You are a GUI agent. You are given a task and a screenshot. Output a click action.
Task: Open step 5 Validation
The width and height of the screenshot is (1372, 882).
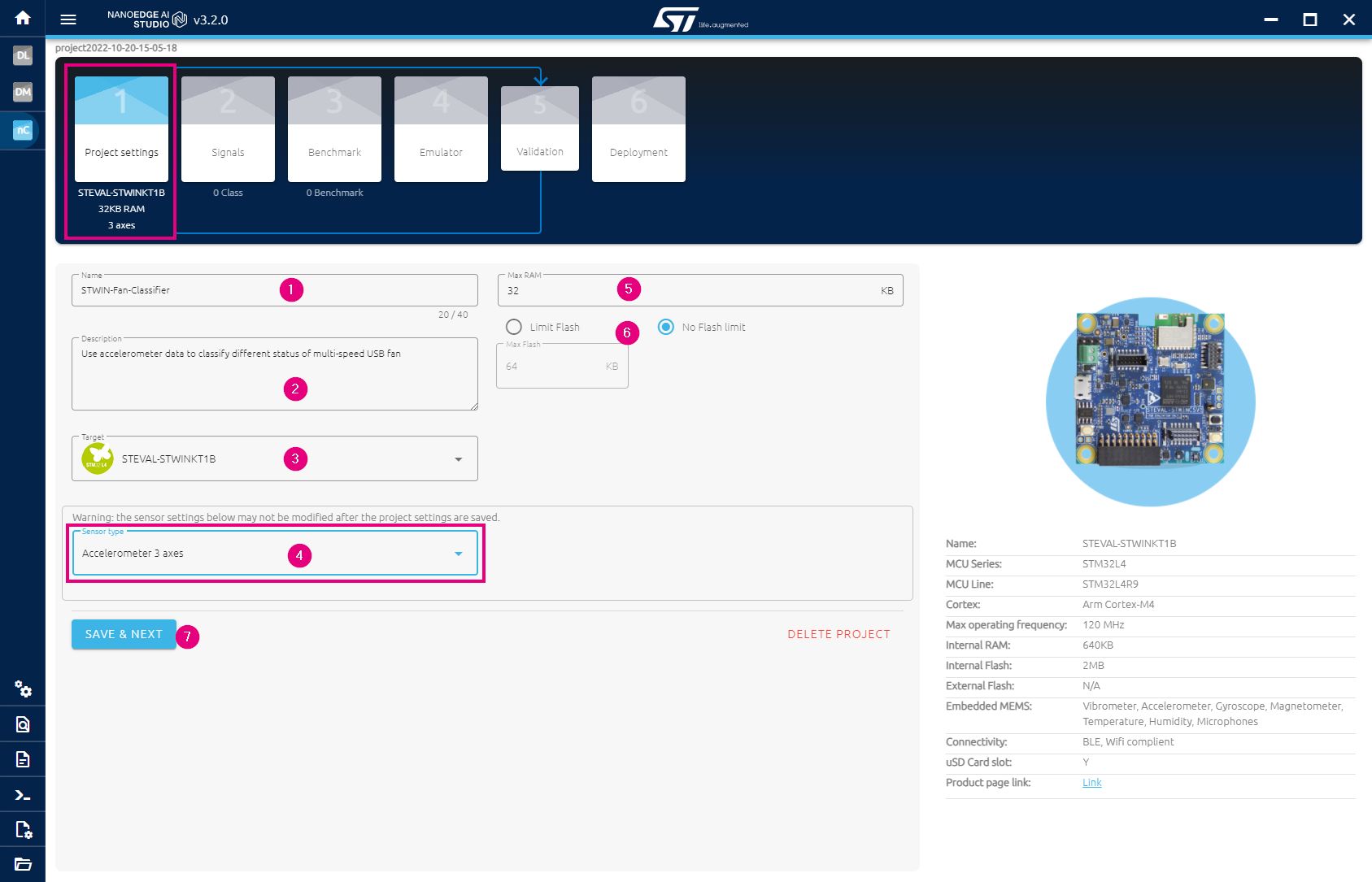coord(540,128)
